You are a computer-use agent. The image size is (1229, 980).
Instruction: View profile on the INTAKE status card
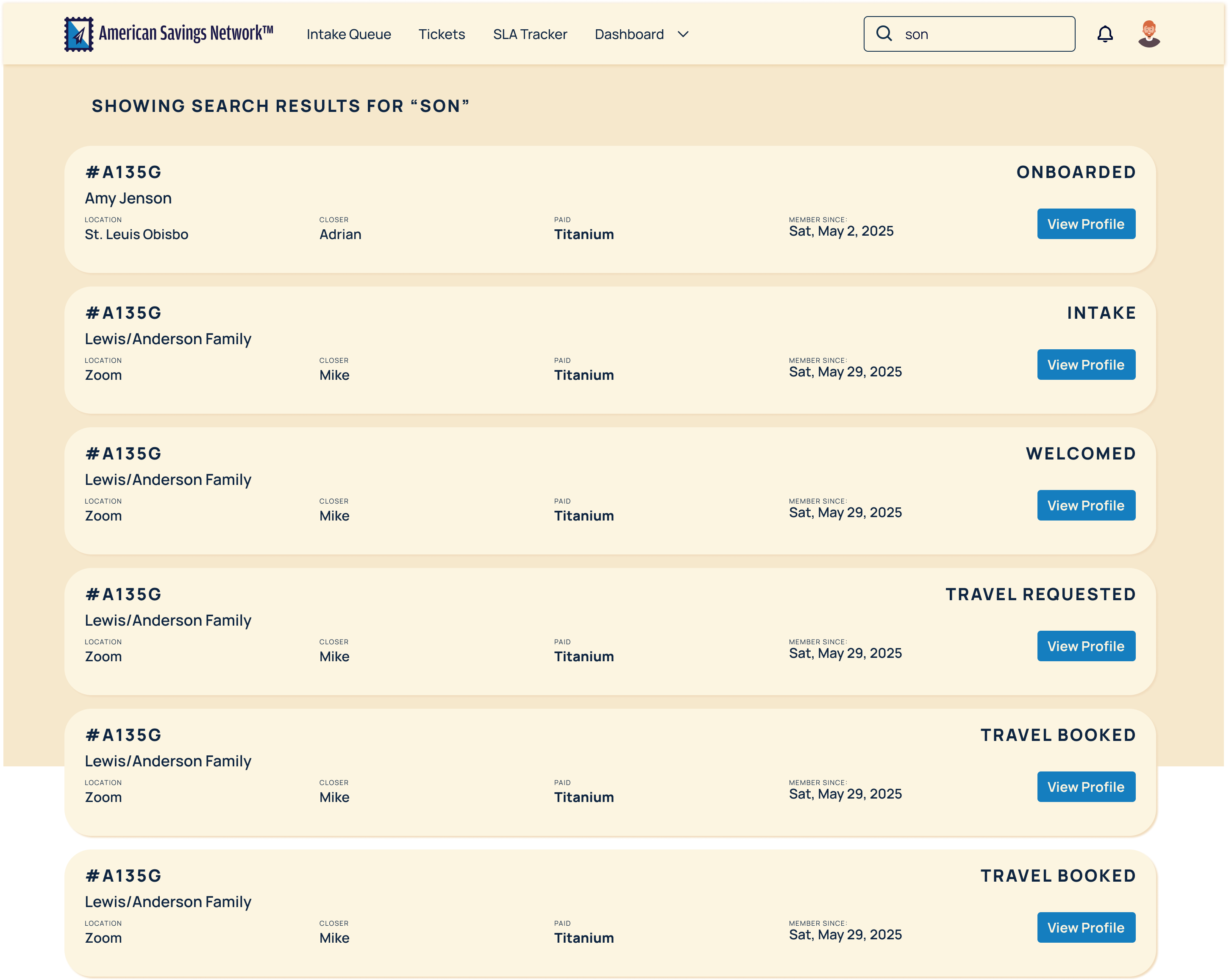(1085, 365)
